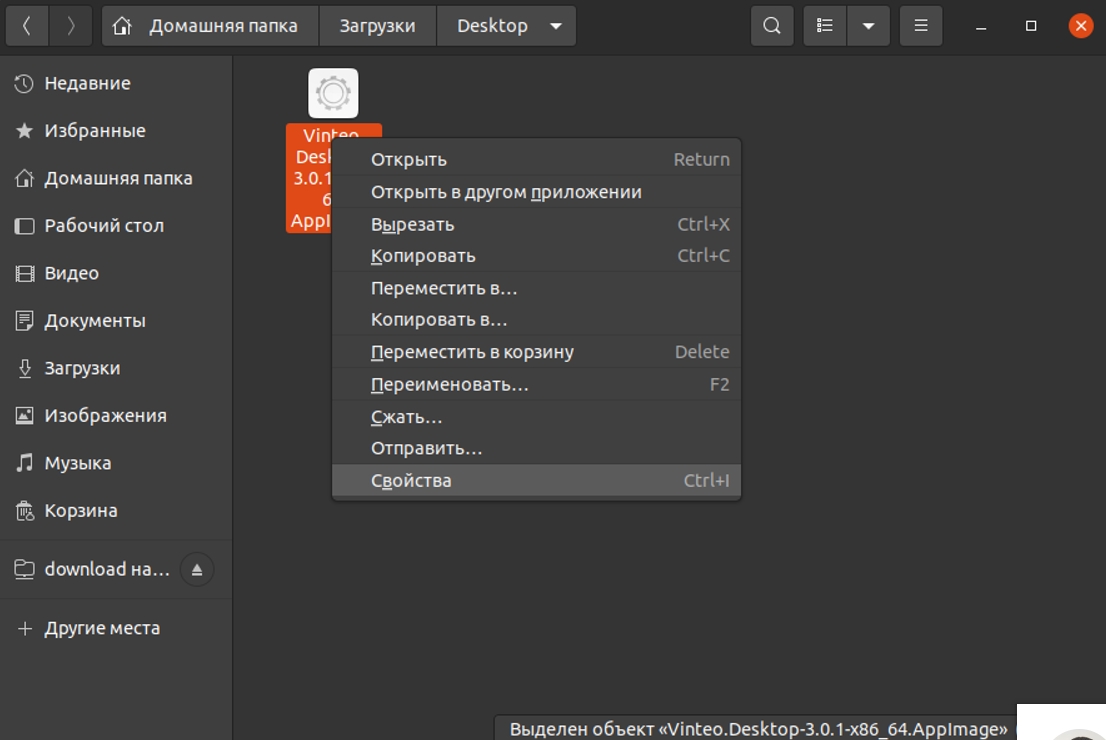Open Другие места in the sidebar
The height and width of the screenshot is (740, 1106).
pos(116,628)
